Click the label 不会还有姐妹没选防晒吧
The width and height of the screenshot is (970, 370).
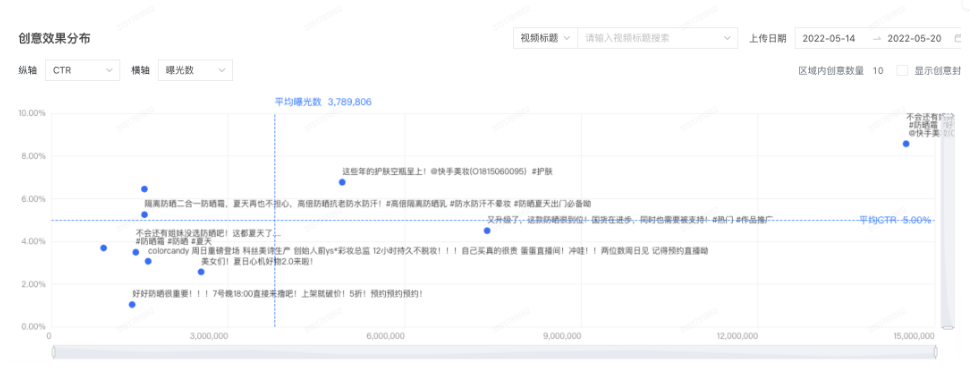(x=208, y=234)
